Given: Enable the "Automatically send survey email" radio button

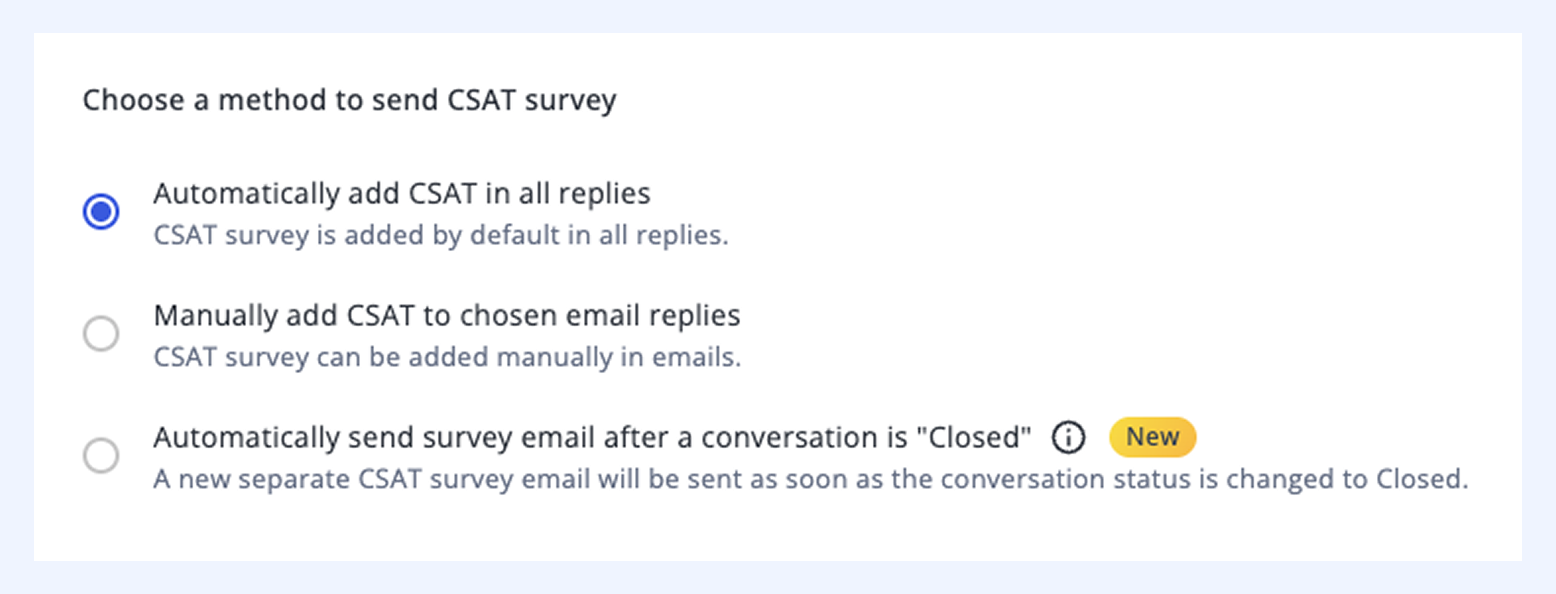Looking at the screenshot, I should 101,456.
